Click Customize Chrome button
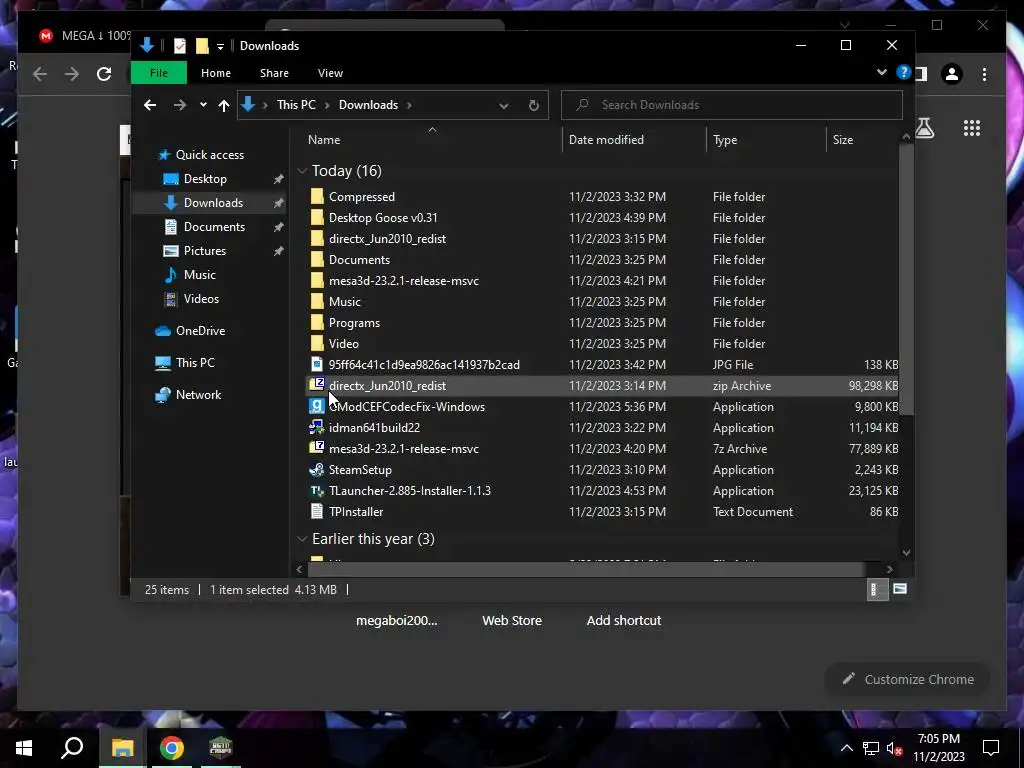Image resolution: width=1024 pixels, height=768 pixels. [907, 679]
